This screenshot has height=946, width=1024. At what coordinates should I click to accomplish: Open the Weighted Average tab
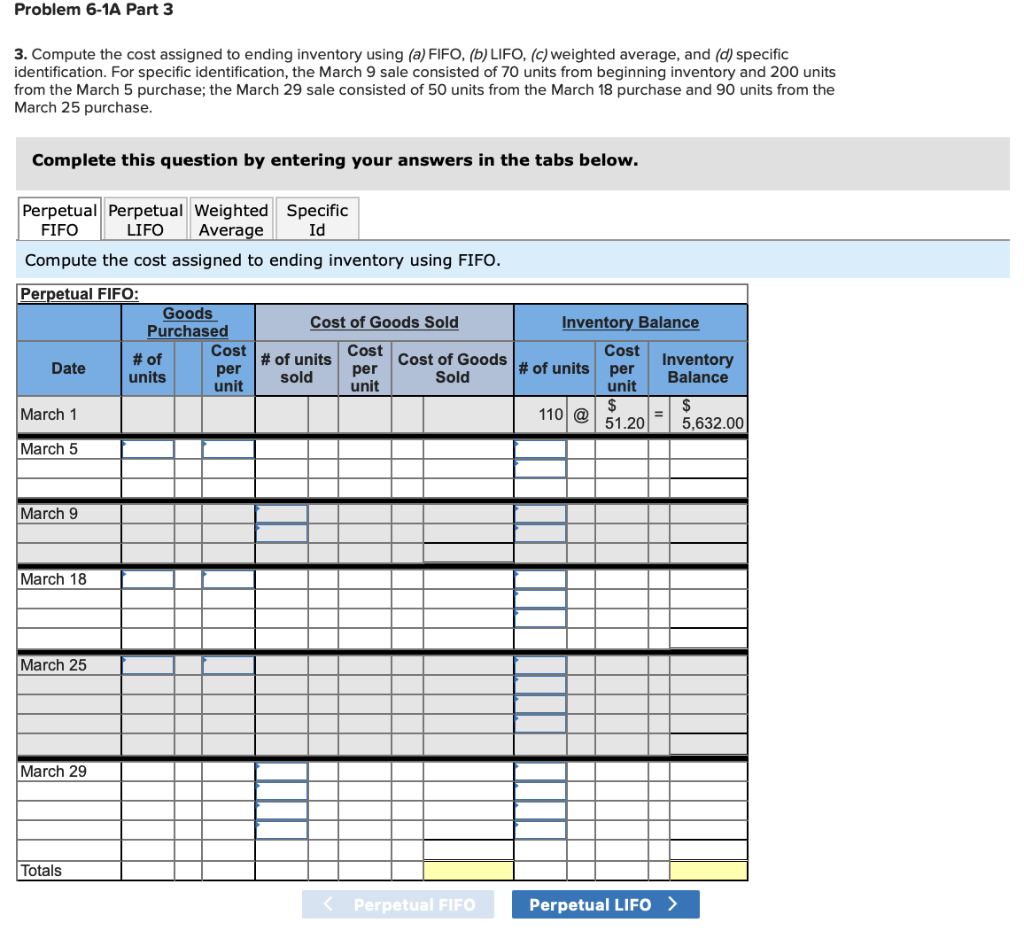click(x=231, y=218)
